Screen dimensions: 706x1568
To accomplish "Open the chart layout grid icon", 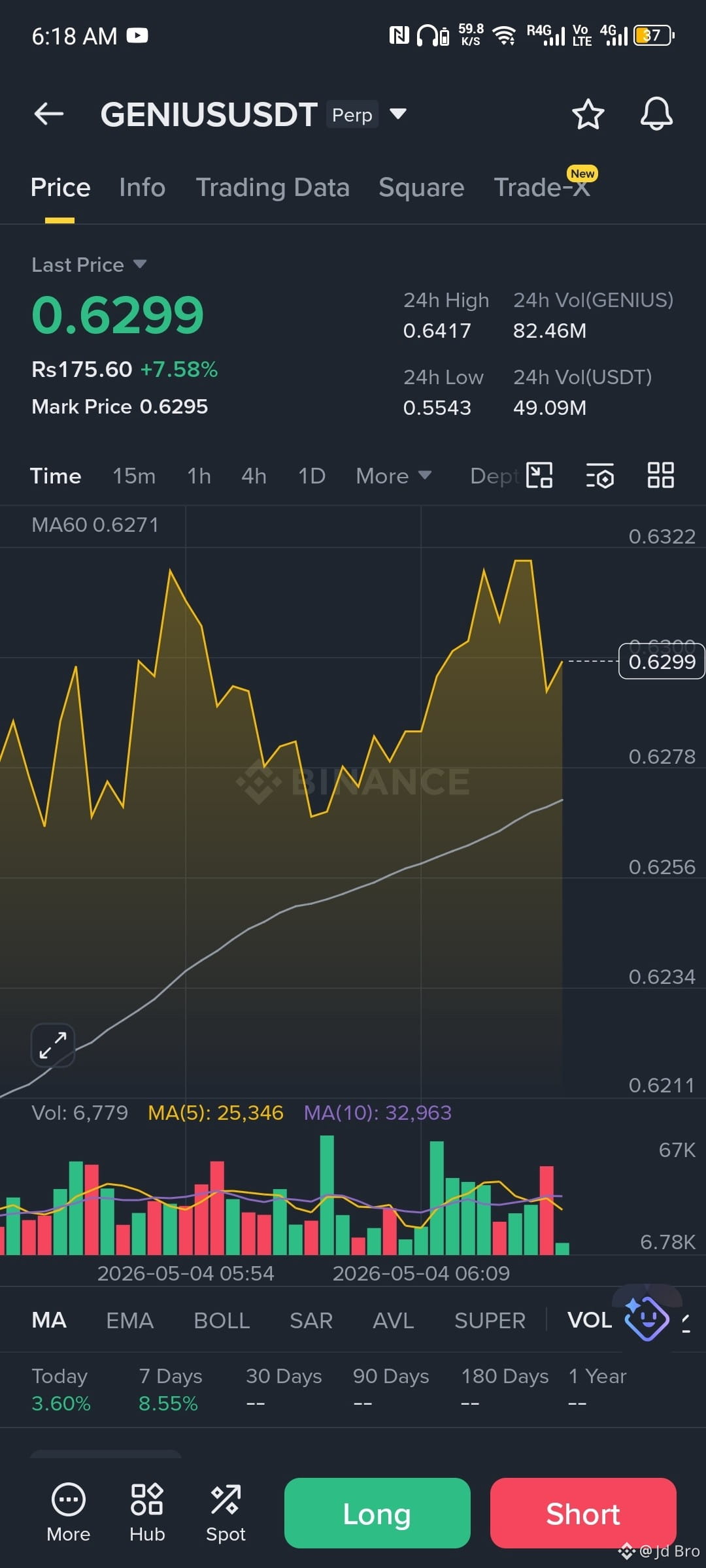I will pyautogui.click(x=660, y=475).
